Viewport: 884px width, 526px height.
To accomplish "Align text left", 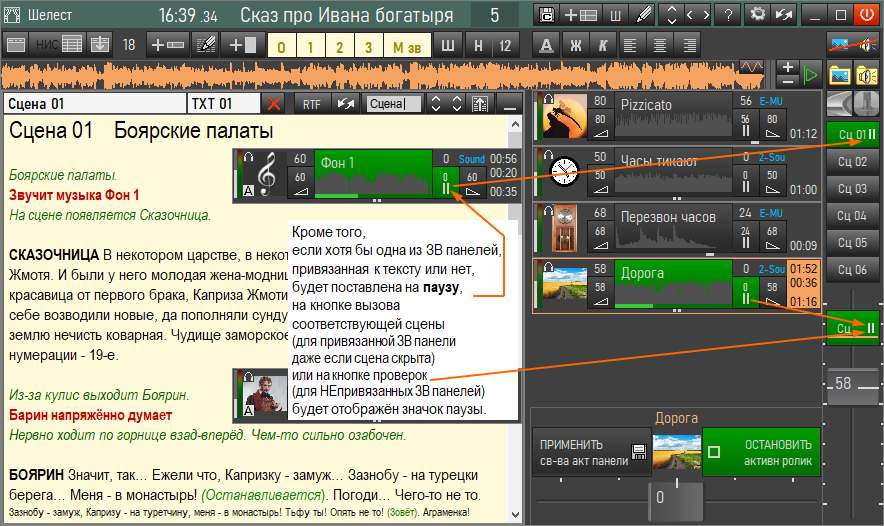I will coord(630,45).
